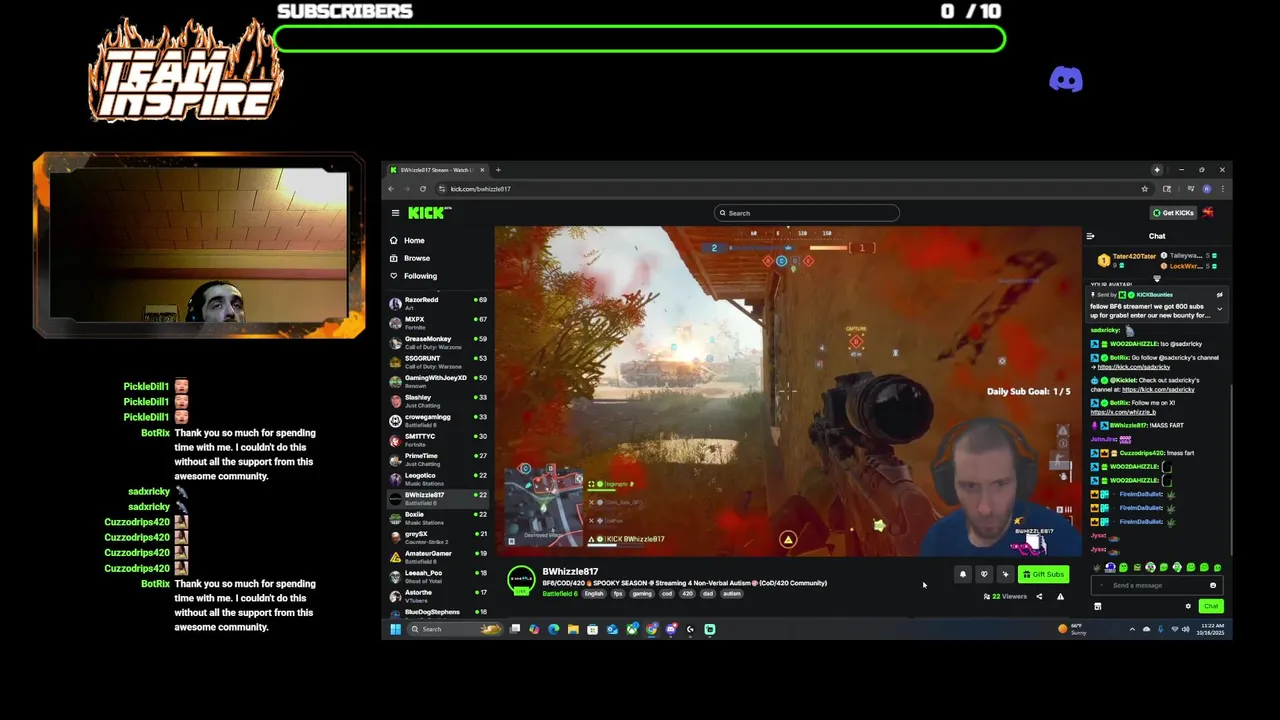Open the hamburger menu beside the KICK logo
Viewport: 1280px width, 720px height.
395,213
